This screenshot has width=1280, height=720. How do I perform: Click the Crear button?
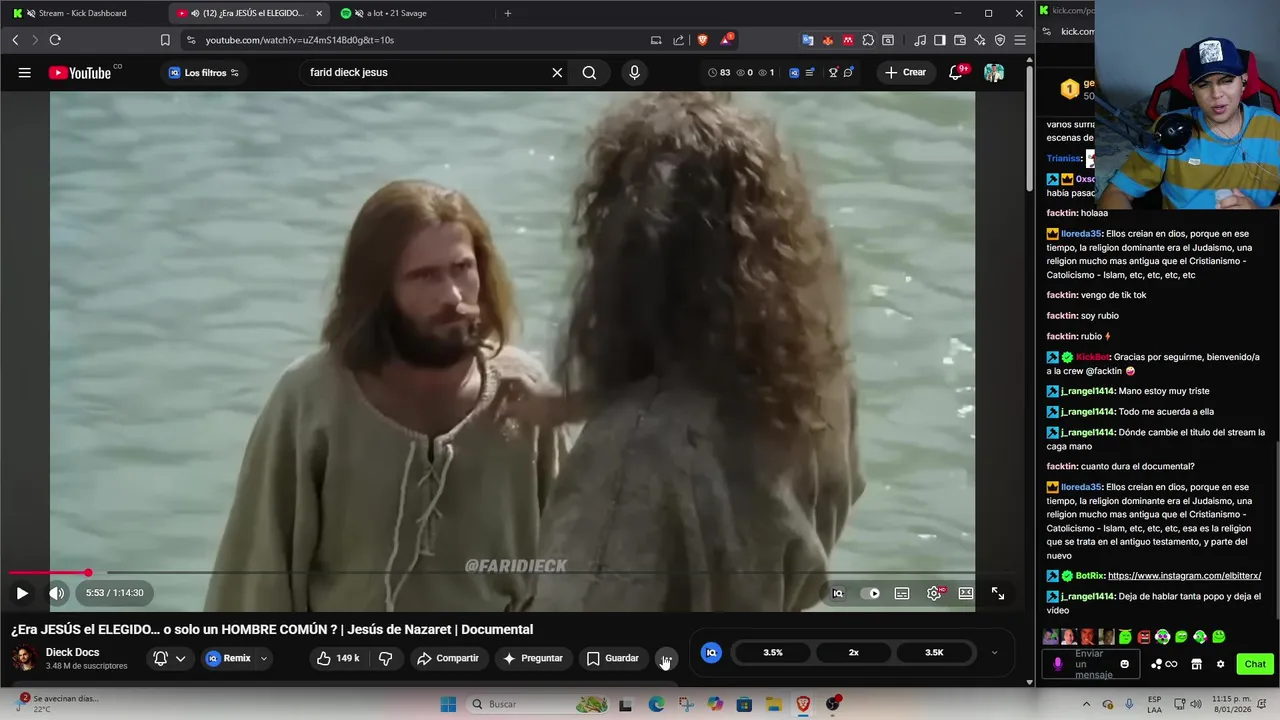tap(905, 72)
